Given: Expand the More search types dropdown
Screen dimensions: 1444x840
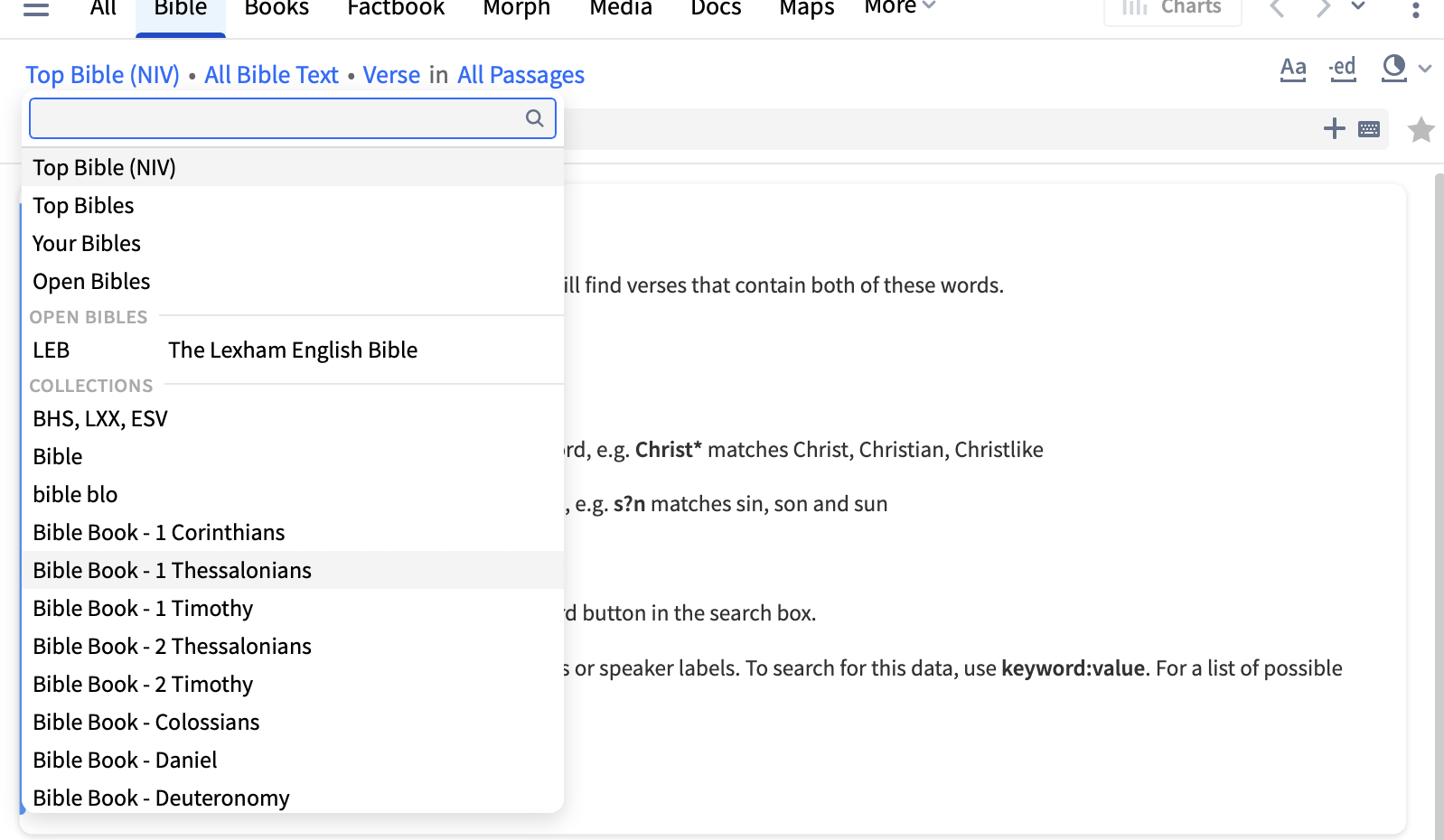Looking at the screenshot, I should click(x=899, y=7).
